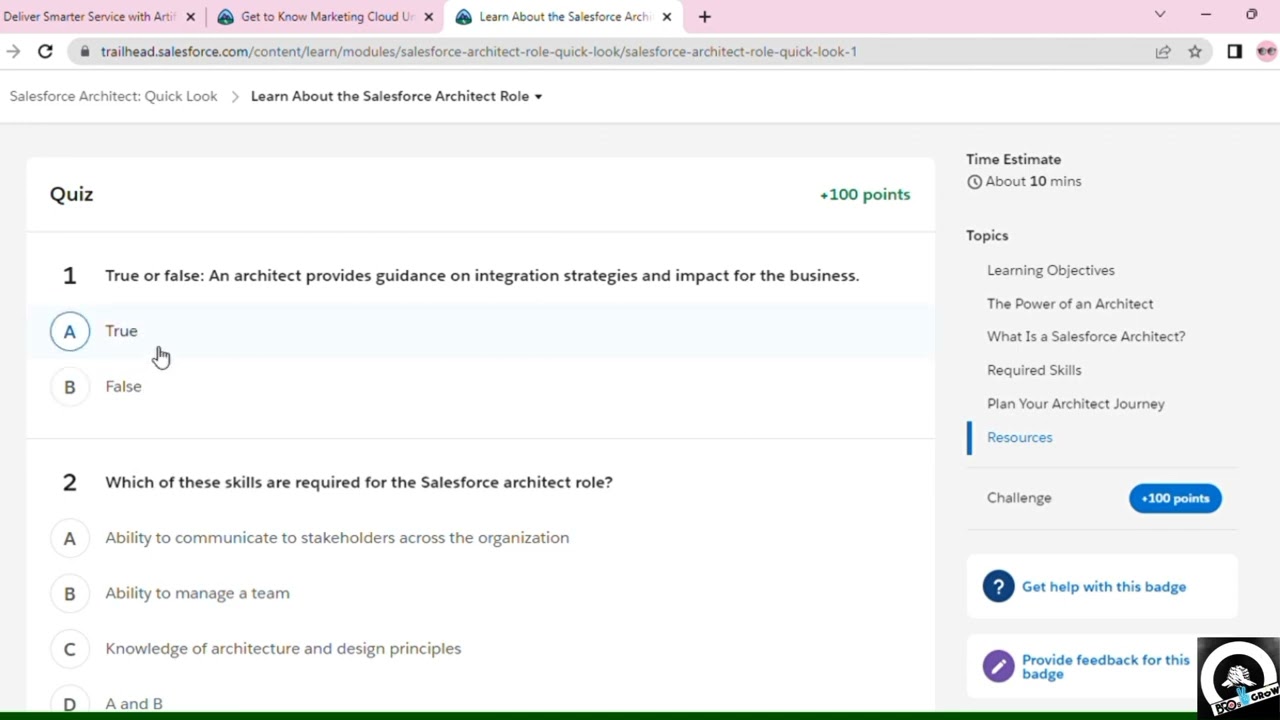1280x720 pixels.
Task: Open the Learn About the Salesforce Architect Role dropdown
Action: coord(396,96)
